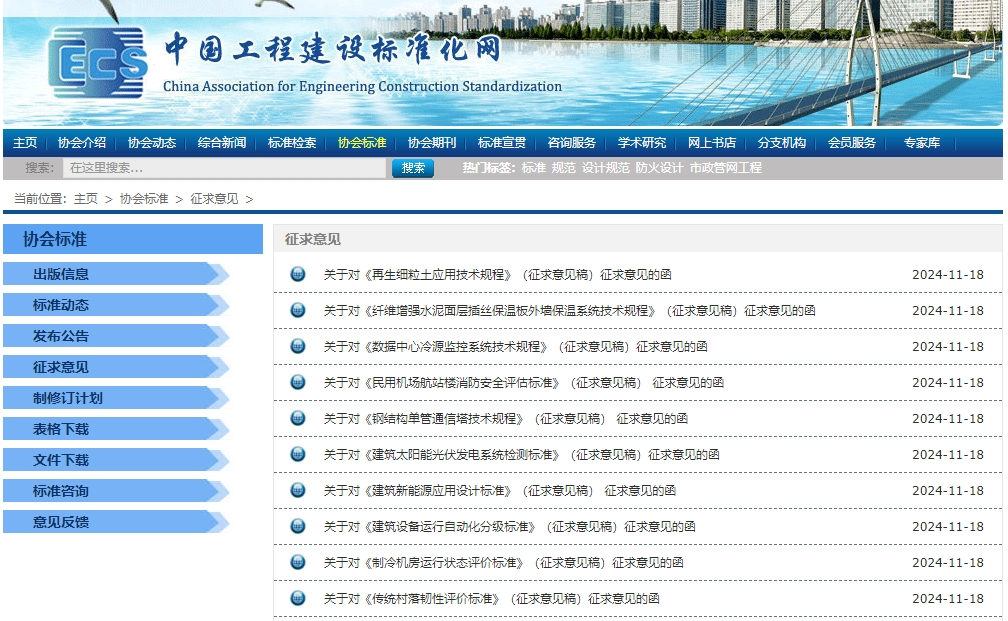Click bullet icon beside 建筑新能源应用设计标准 entry

point(297,490)
